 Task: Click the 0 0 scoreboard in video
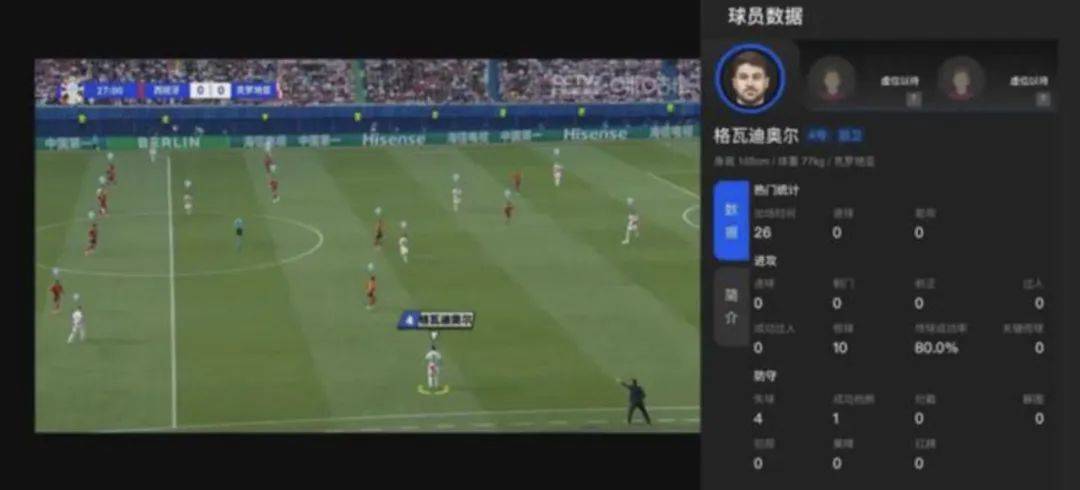click(210, 90)
